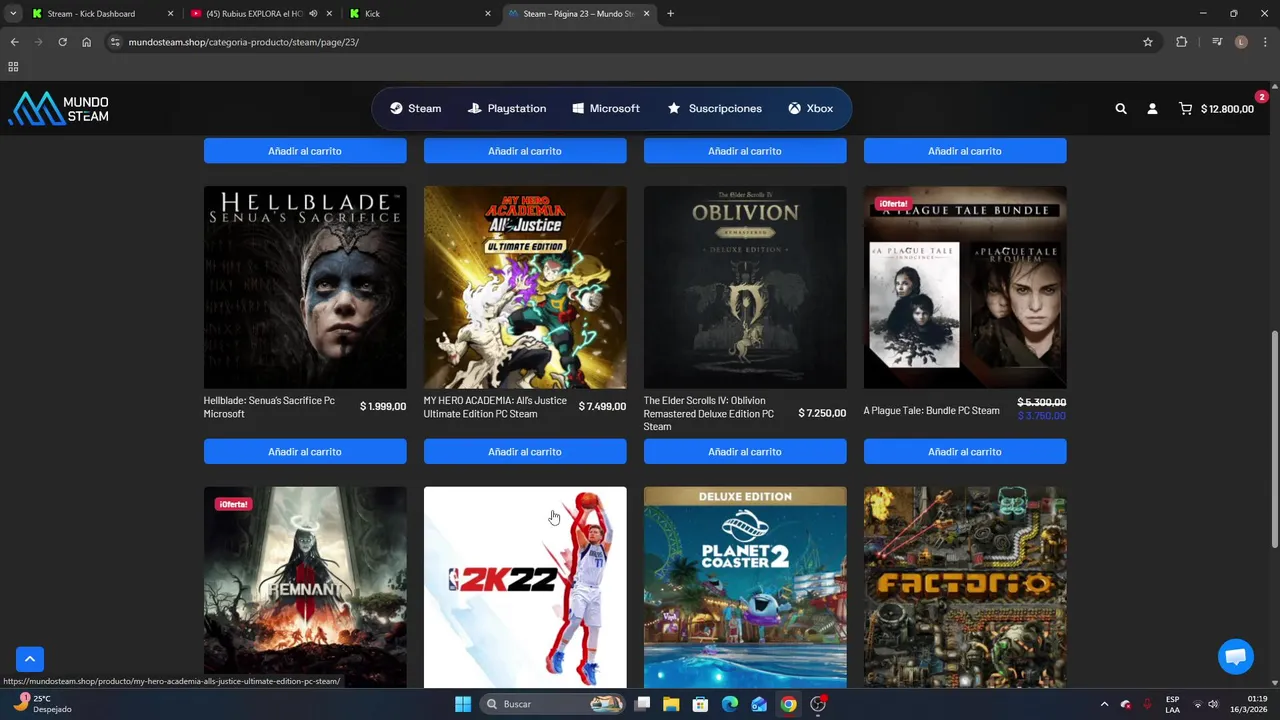Open the Microsoft category menu
This screenshot has height=720, width=1280.
pos(606,109)
